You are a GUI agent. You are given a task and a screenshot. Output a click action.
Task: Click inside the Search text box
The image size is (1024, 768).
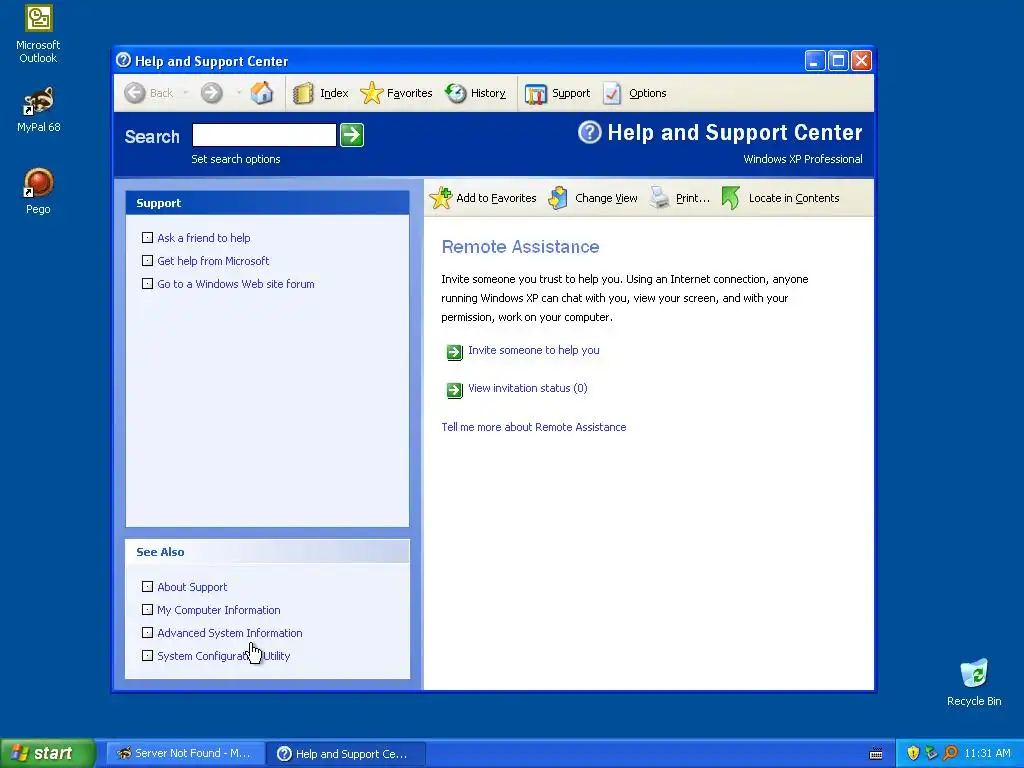click(264, 135)
